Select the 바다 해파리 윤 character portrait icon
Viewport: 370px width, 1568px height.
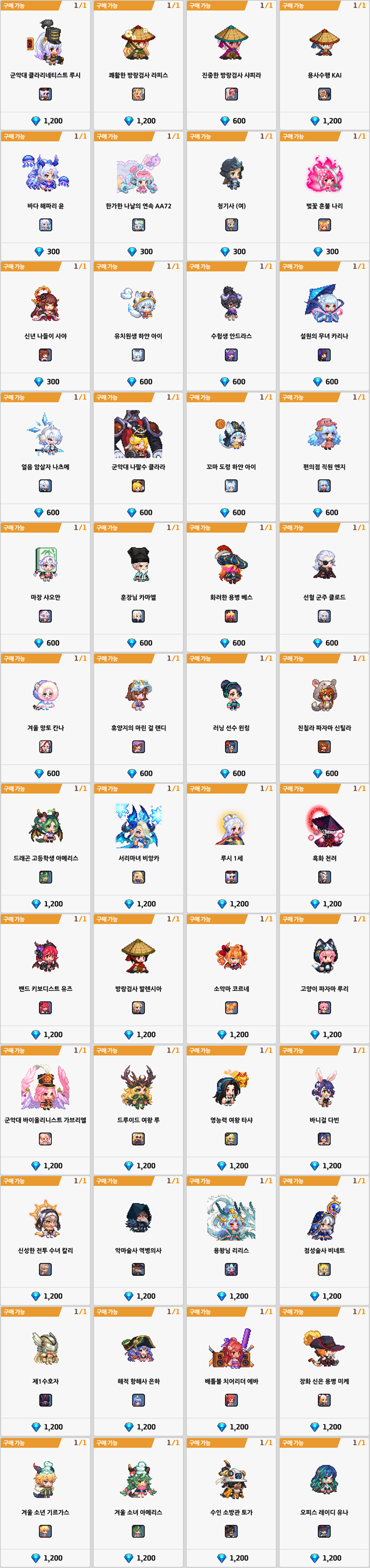[x=46, y=224]
